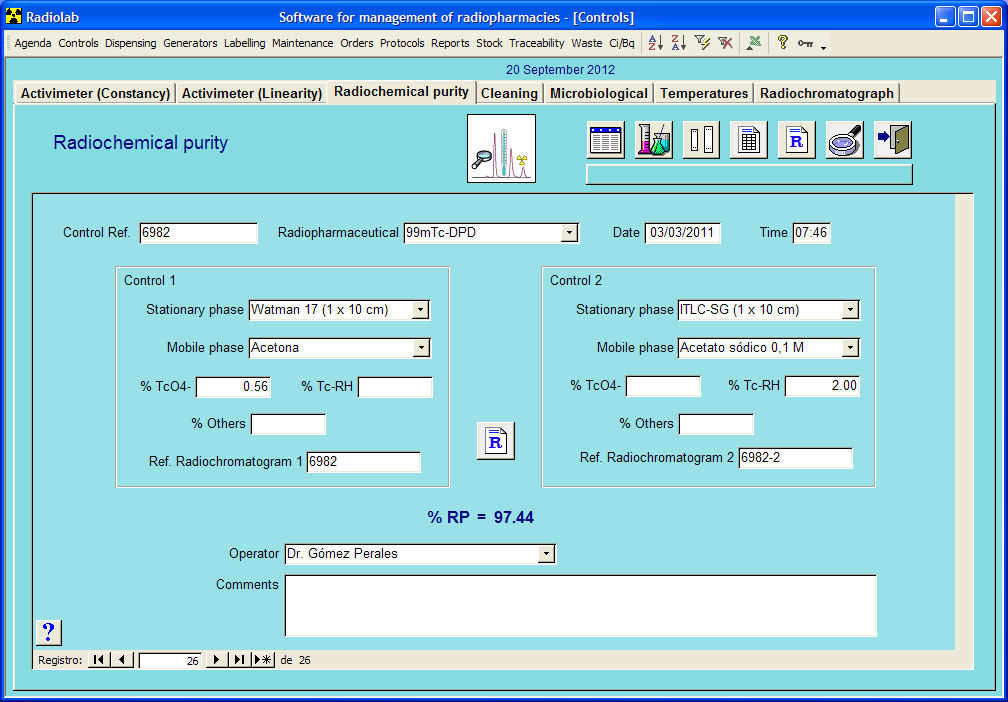The height and width of the screenshot is (702, 1008).
Task: Expand the Control 1 Stationary phase dropdown
Action: [422, 310]
